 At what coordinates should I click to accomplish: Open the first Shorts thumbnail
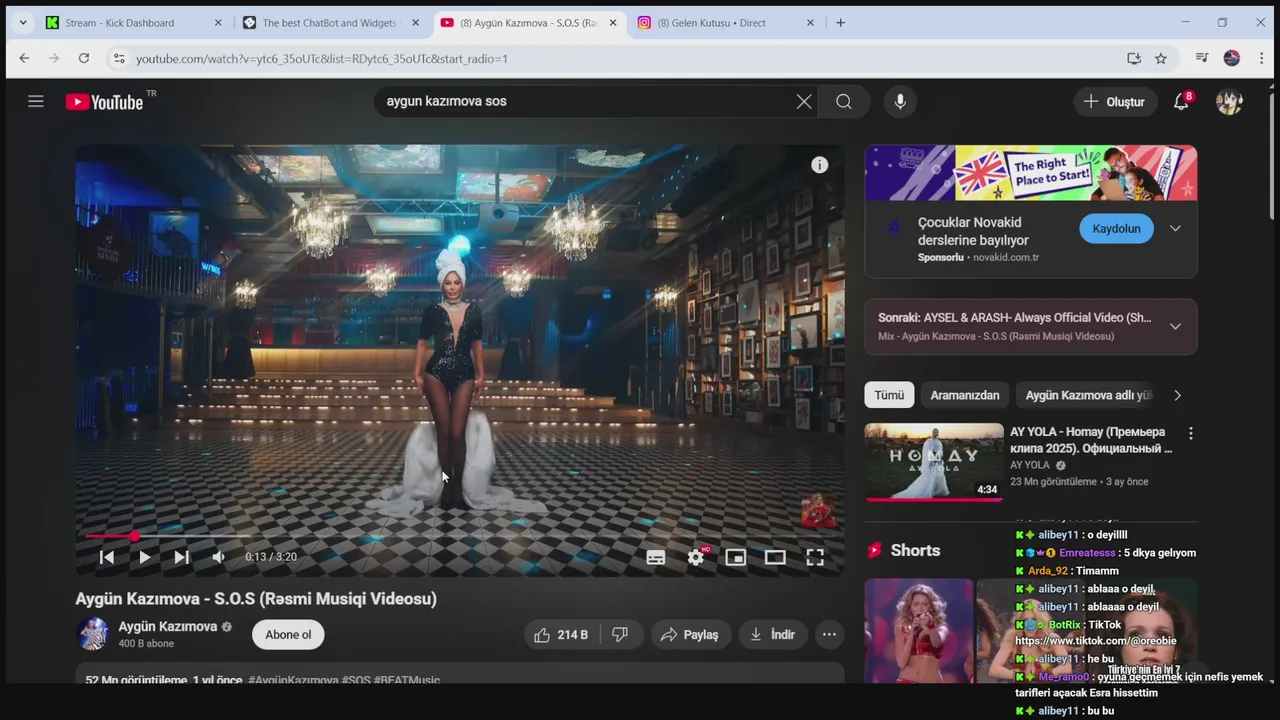919,630
